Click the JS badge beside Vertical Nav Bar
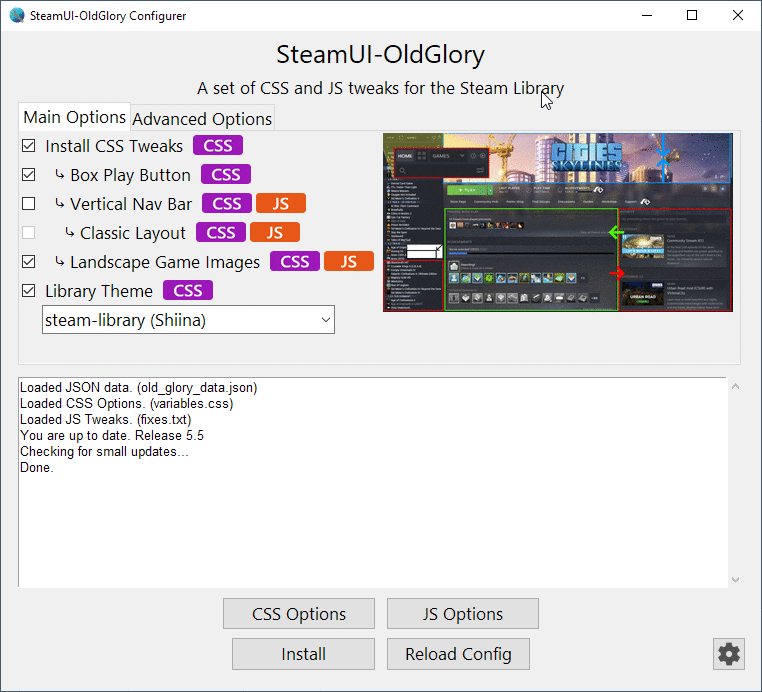The image size is (762, 692). (281, 203)
